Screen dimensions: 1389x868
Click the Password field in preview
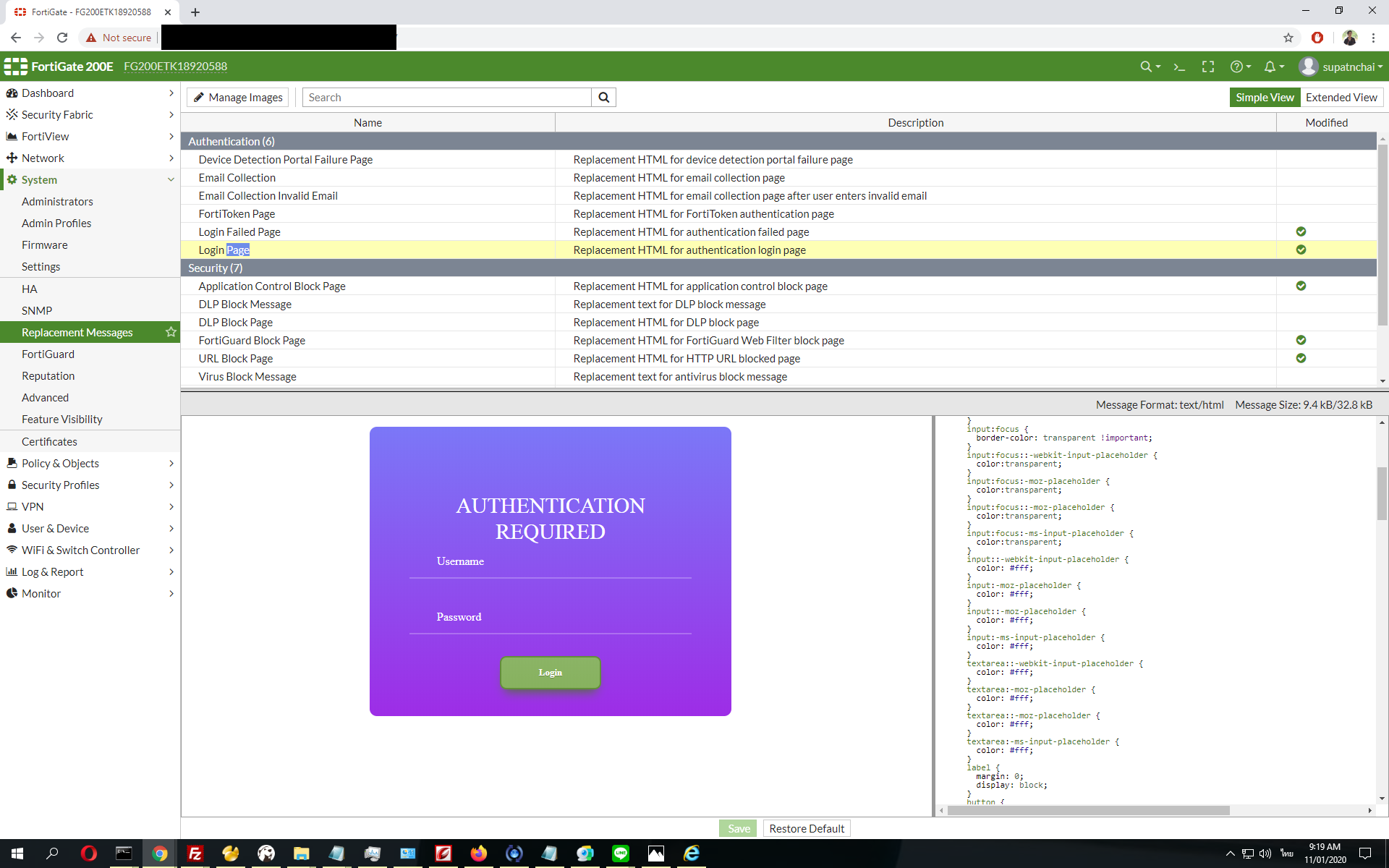(551, 618)
